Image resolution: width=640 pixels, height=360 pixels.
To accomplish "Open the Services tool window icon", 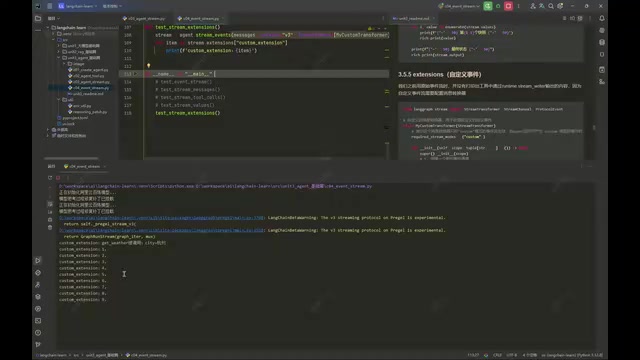I will (38, 309).
